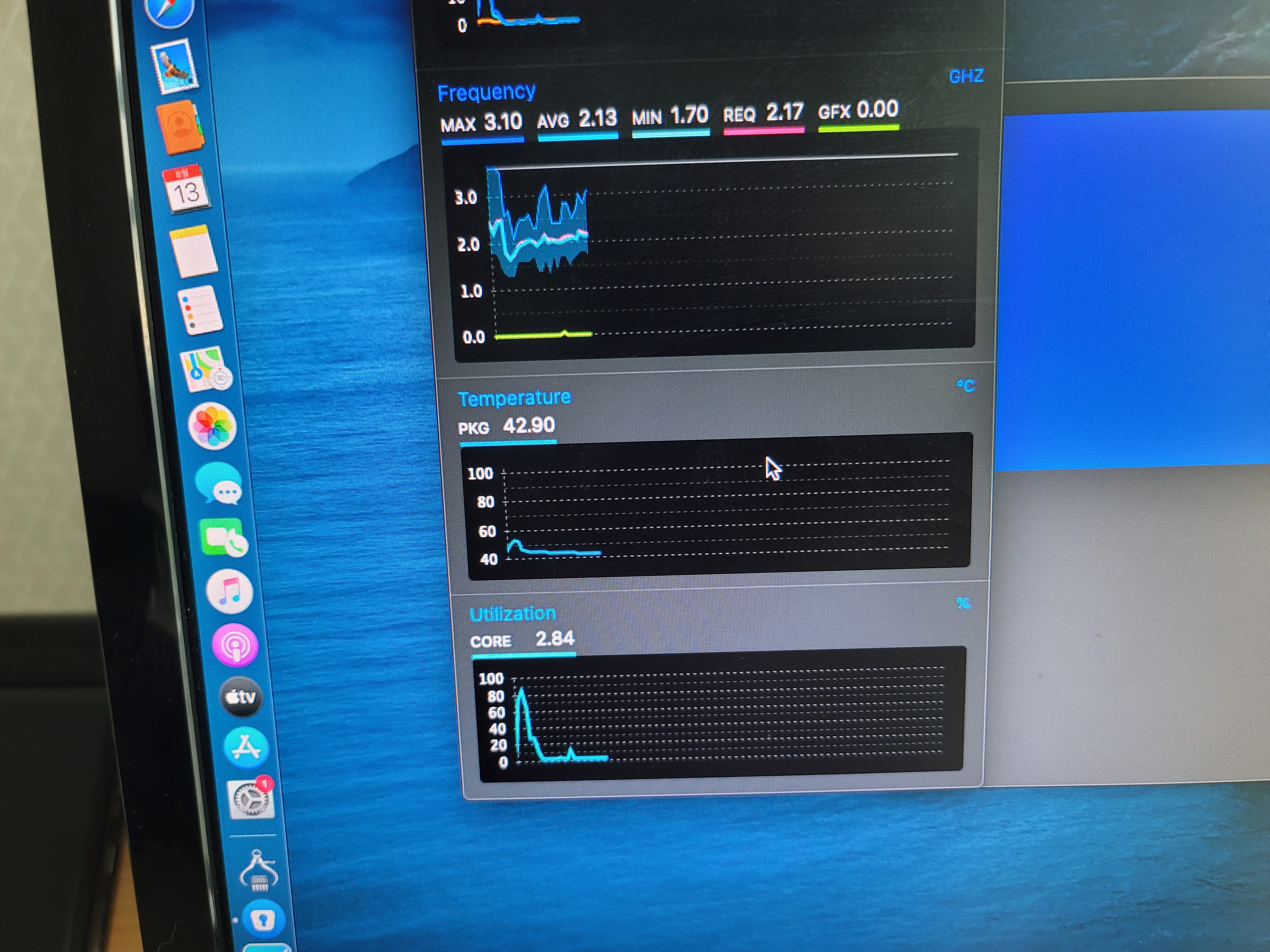The width and height of the screenshot is (1270, 952).
Task: Launch Messages from the Dock
Action: pos(219,483)
